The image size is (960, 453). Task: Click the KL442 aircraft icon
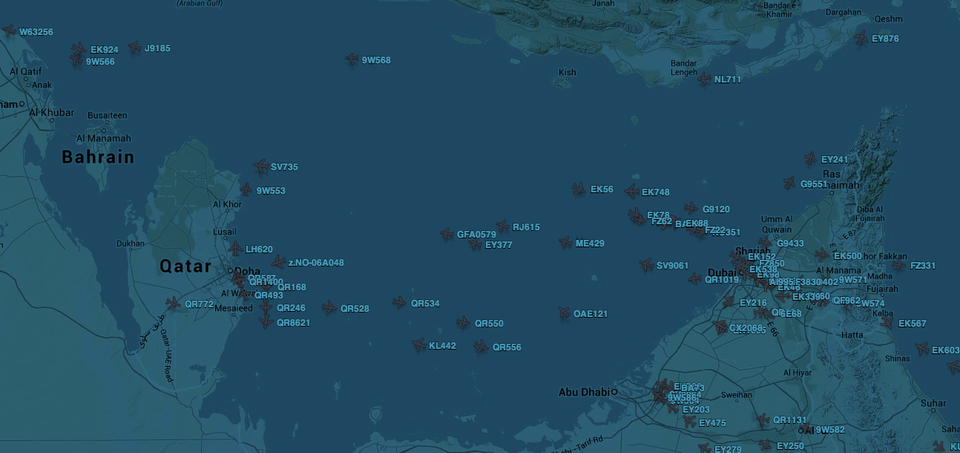[x=419, y=346]
